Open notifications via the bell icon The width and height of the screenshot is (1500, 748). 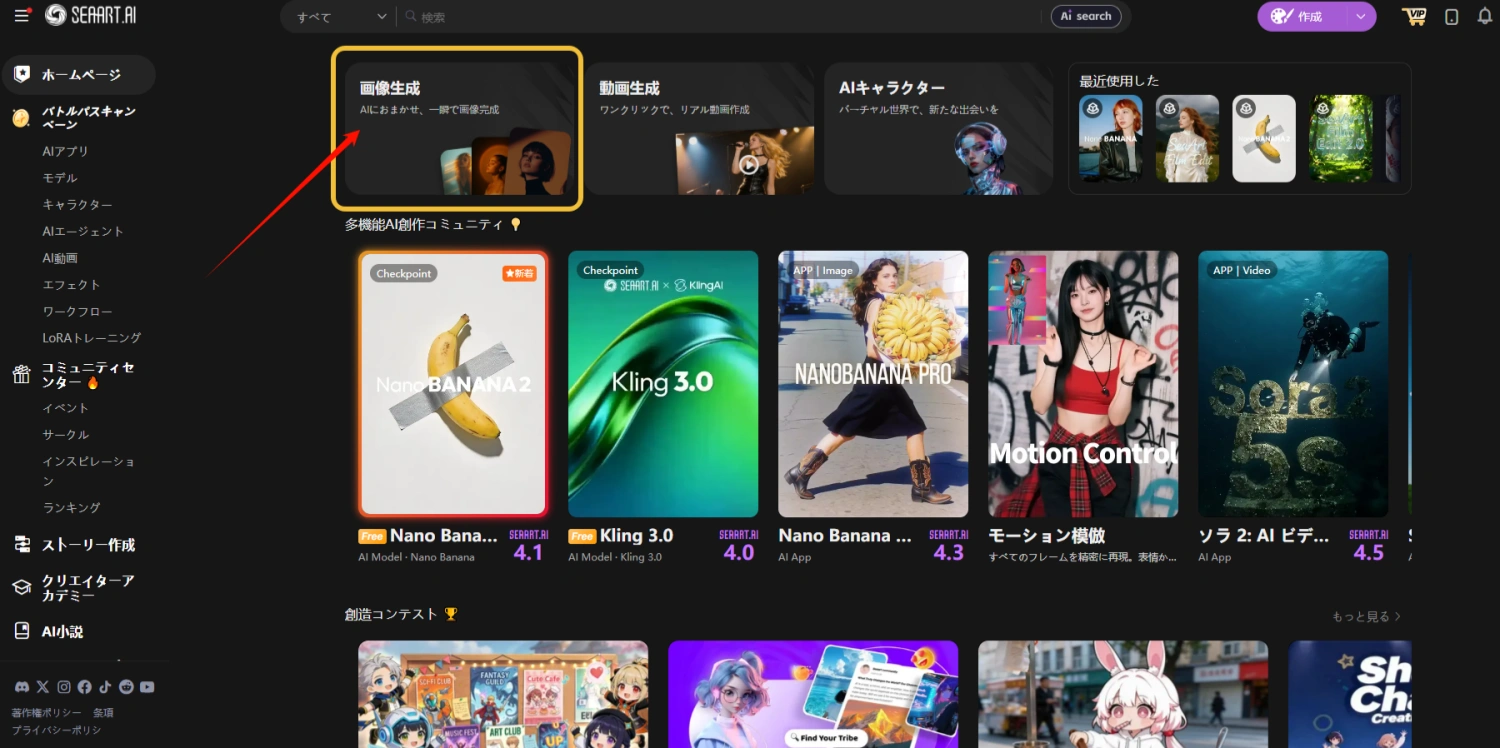click(x=1485, y=16)
